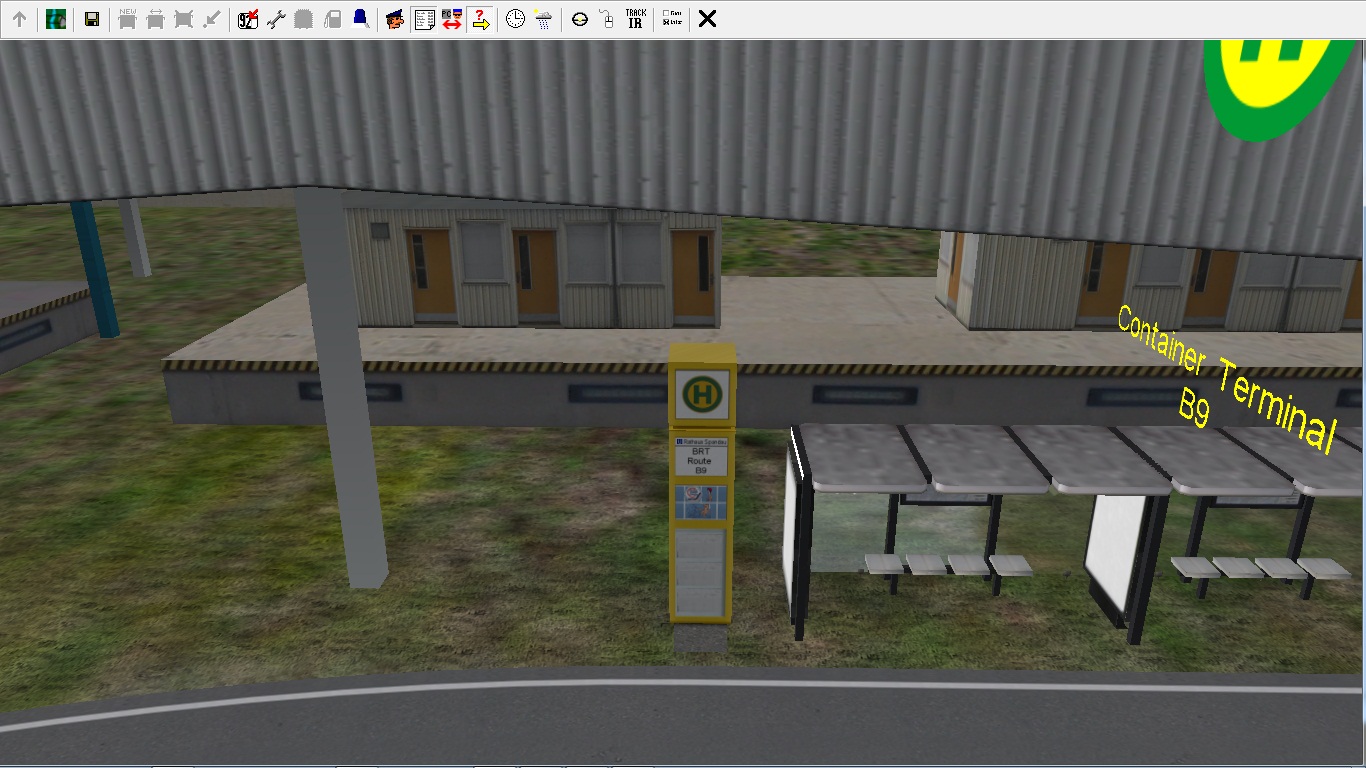
Task: Click the steering wheel icon
Action: click(580, 19)
